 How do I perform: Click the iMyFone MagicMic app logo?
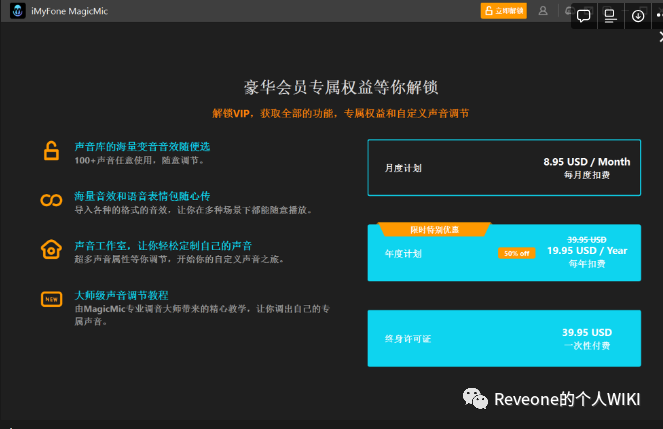[x=17, y=11]
